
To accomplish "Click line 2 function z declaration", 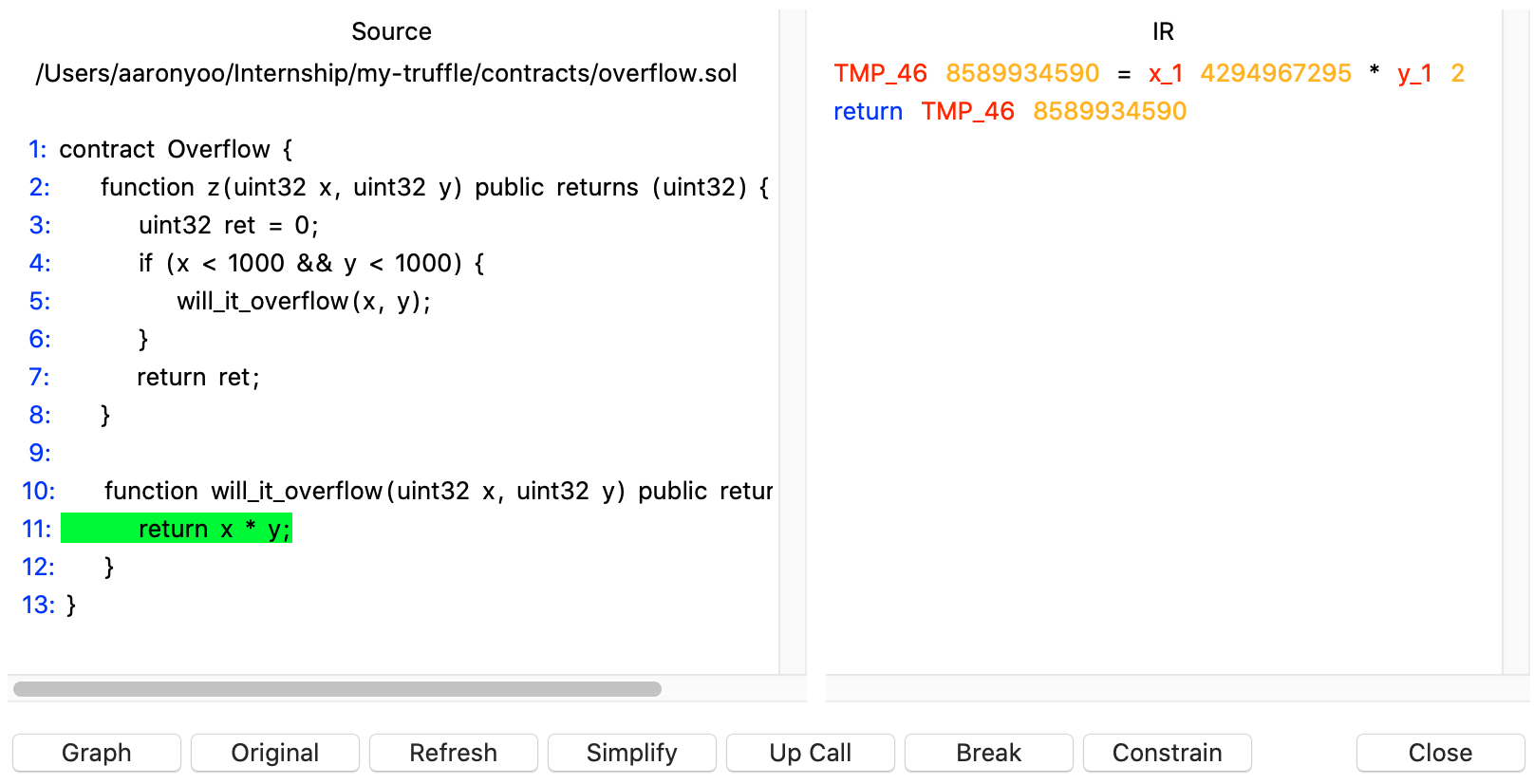I will coord(434,187).
